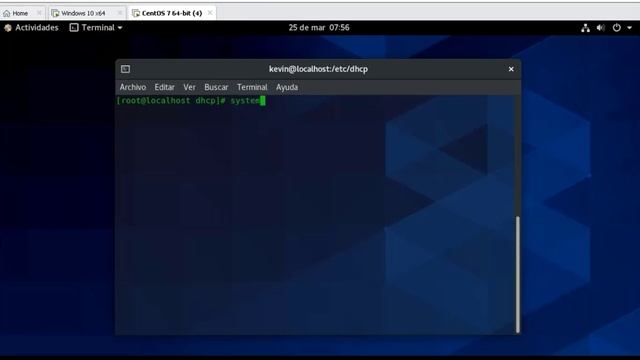
Task: Close the CentOS 7 64-bit (4) tab
Action: pyautogui.click(x=210, y=13)
